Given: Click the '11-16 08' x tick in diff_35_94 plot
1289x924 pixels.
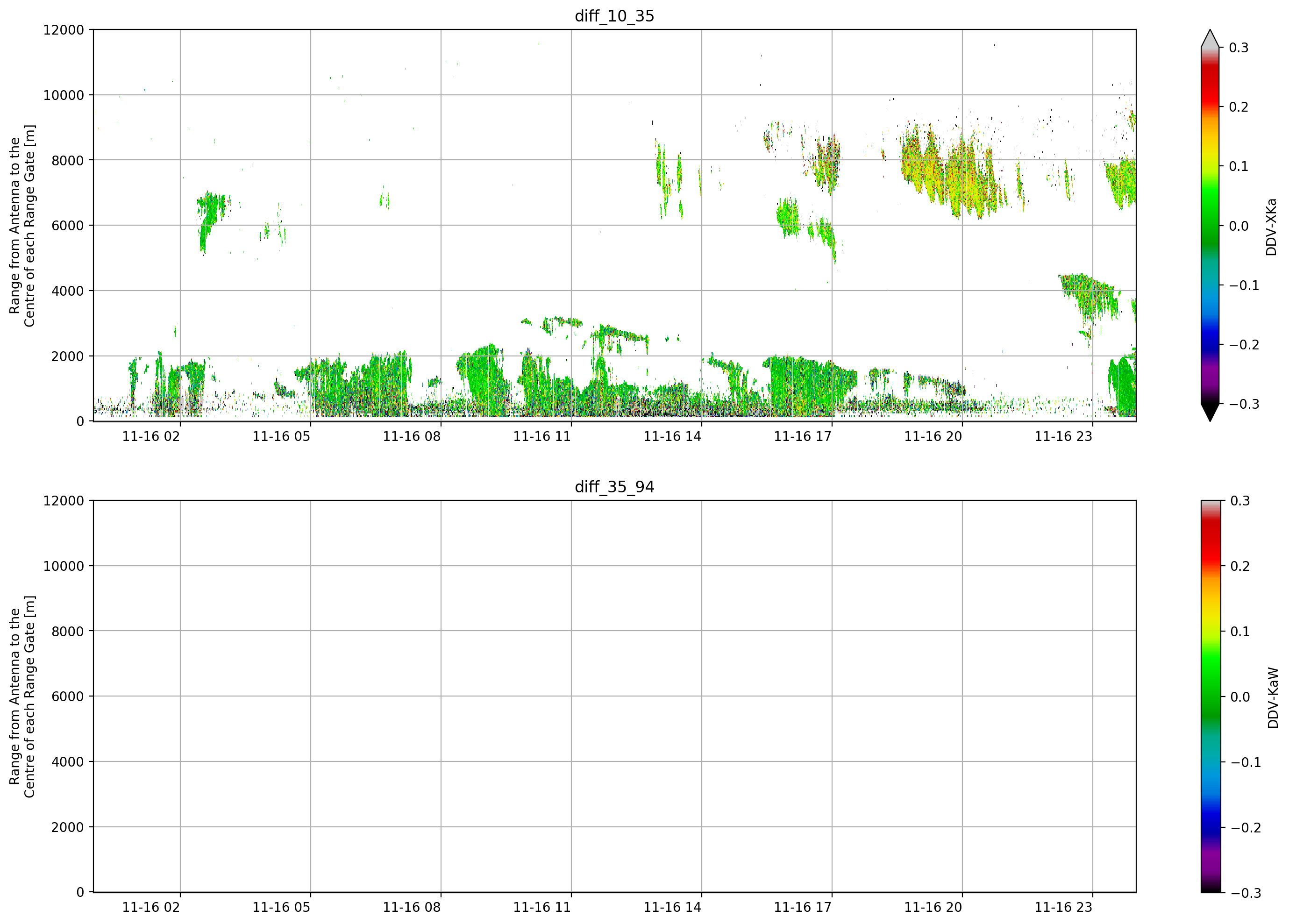Looking at the screenshot, I should [x=412, y=908].
